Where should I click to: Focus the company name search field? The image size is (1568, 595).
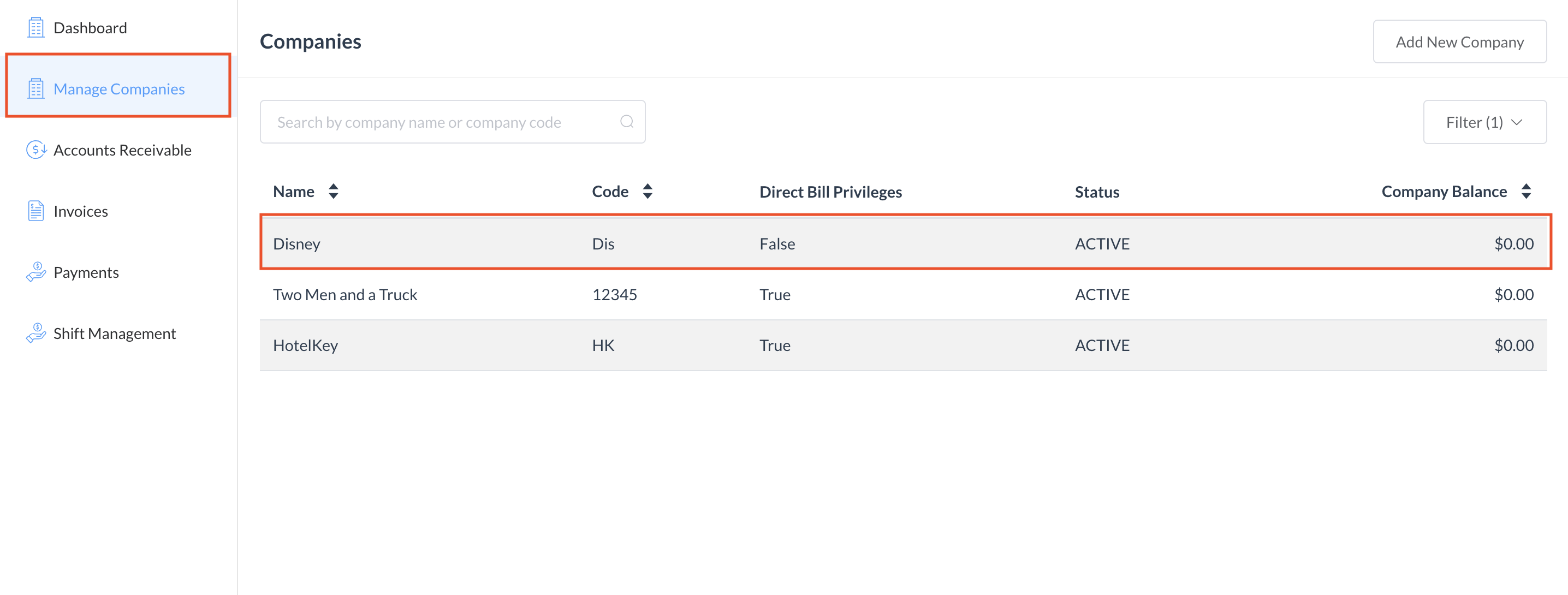[444, 122]
